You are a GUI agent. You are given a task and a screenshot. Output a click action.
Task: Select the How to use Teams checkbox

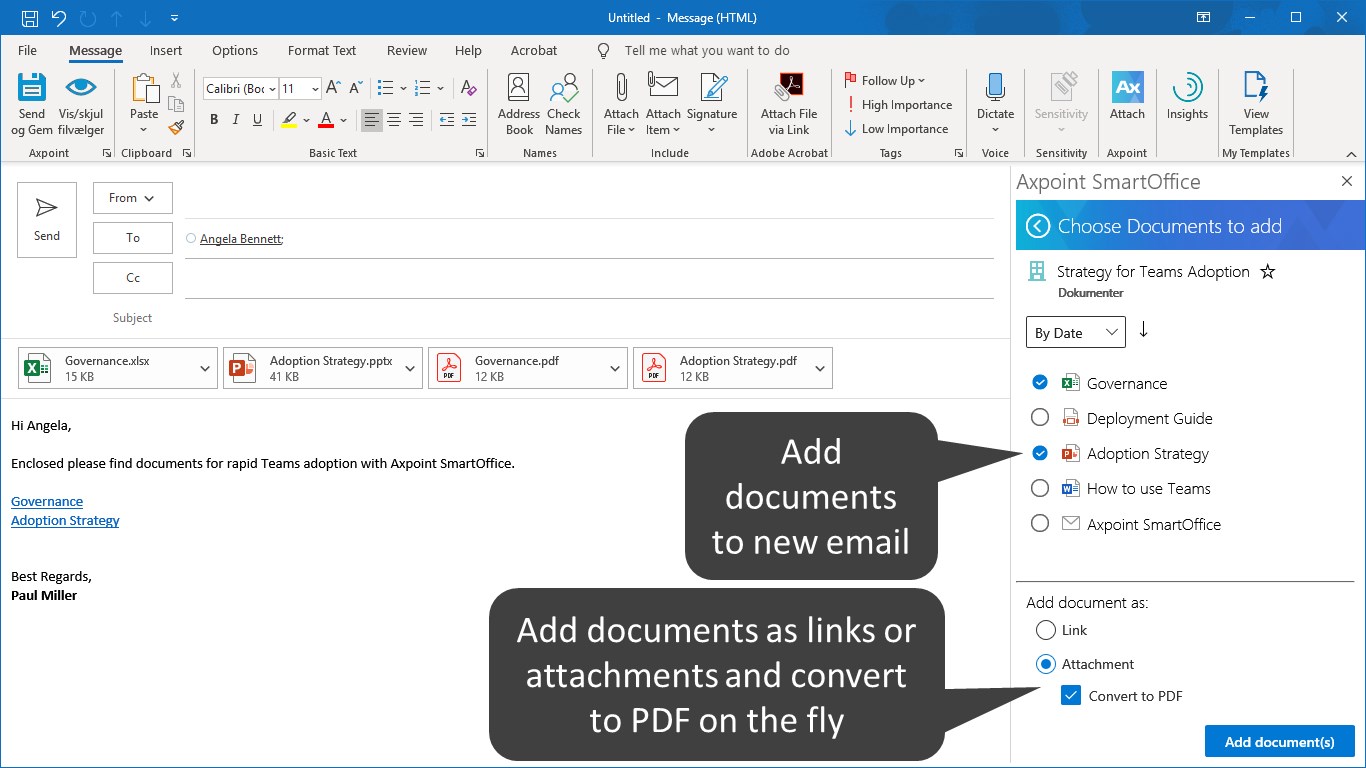(x=1040, y=488)
